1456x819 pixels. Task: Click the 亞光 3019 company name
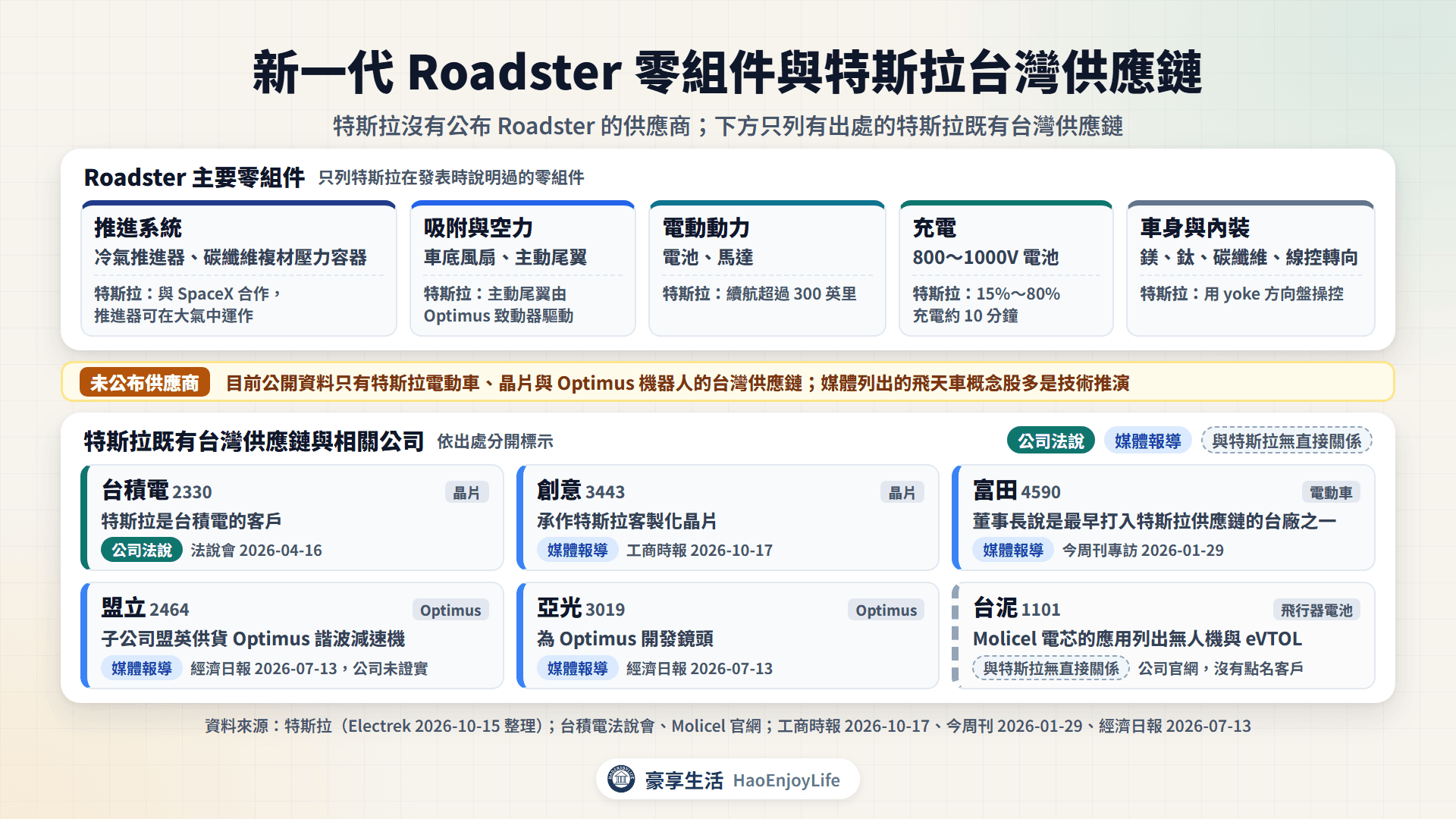581,608
